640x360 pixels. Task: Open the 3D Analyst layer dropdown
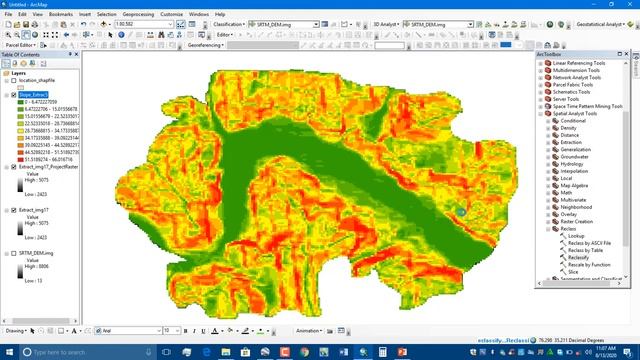470,24
